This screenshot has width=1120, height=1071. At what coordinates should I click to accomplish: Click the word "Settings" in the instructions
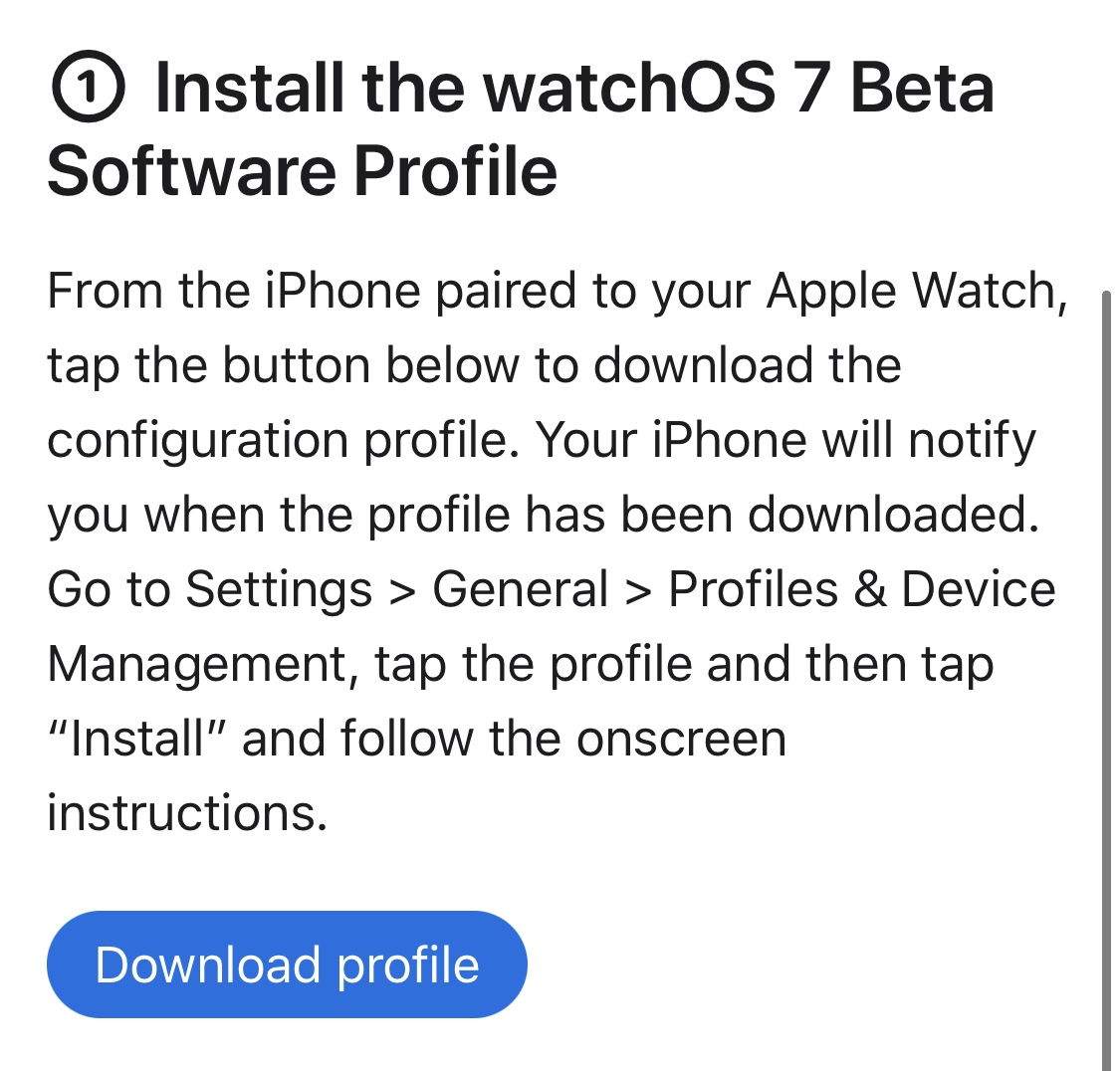point(279,589)
